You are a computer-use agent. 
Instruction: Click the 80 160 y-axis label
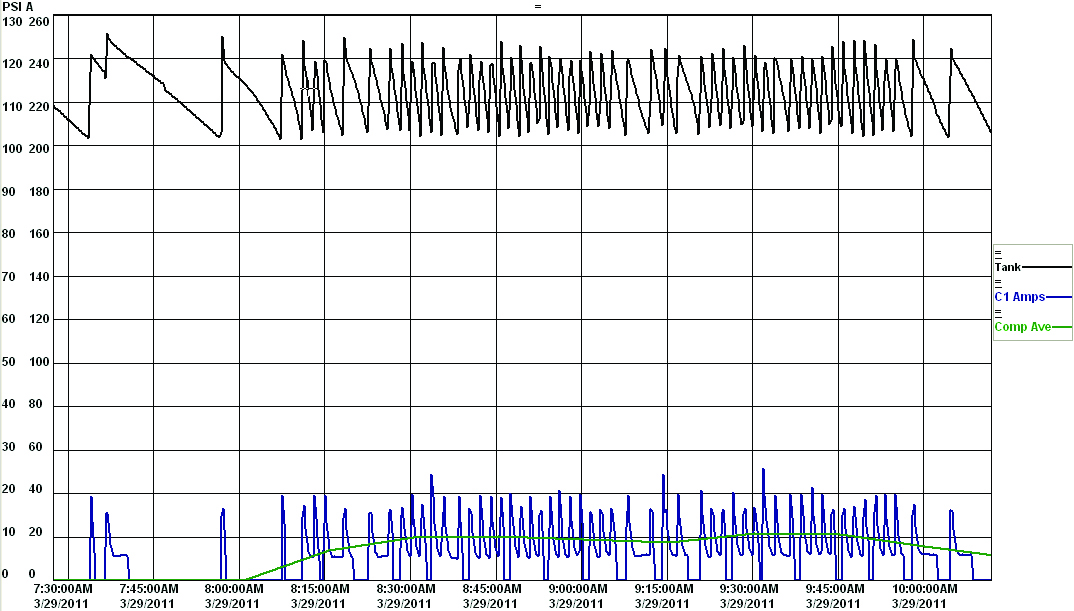[x=26, y=234]
